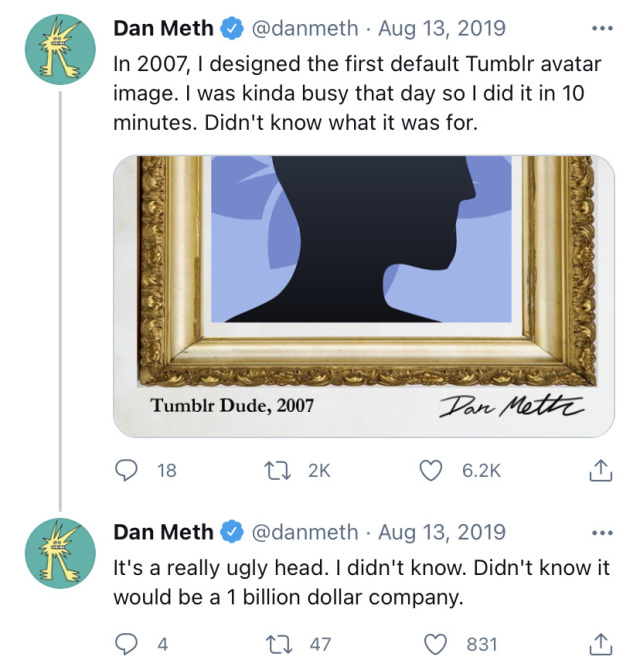Open the framed Tumblr Dude image
Viewport: 640px width, 667px height.
click(x=363, y=296)
